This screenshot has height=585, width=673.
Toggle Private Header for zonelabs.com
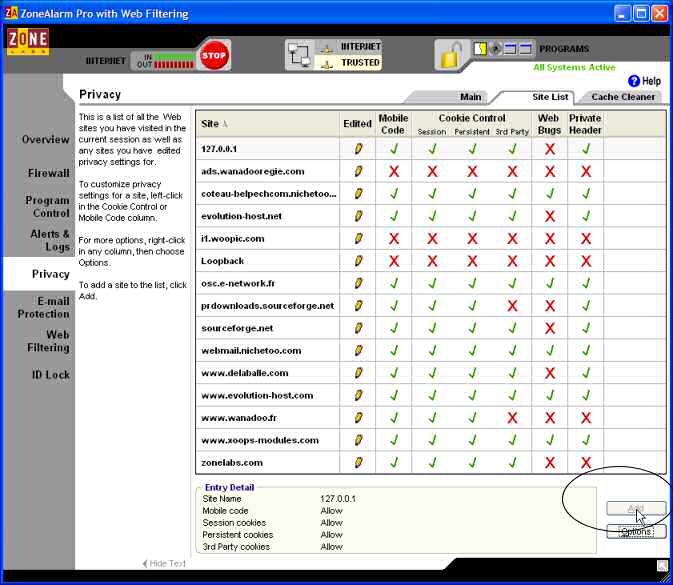click(585, 462)
